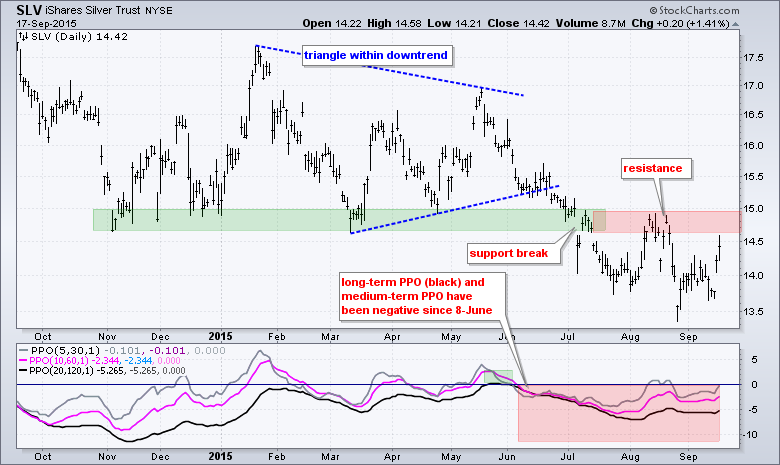
Task: Click the Sep label under price chart
Action: click(688, 337)
